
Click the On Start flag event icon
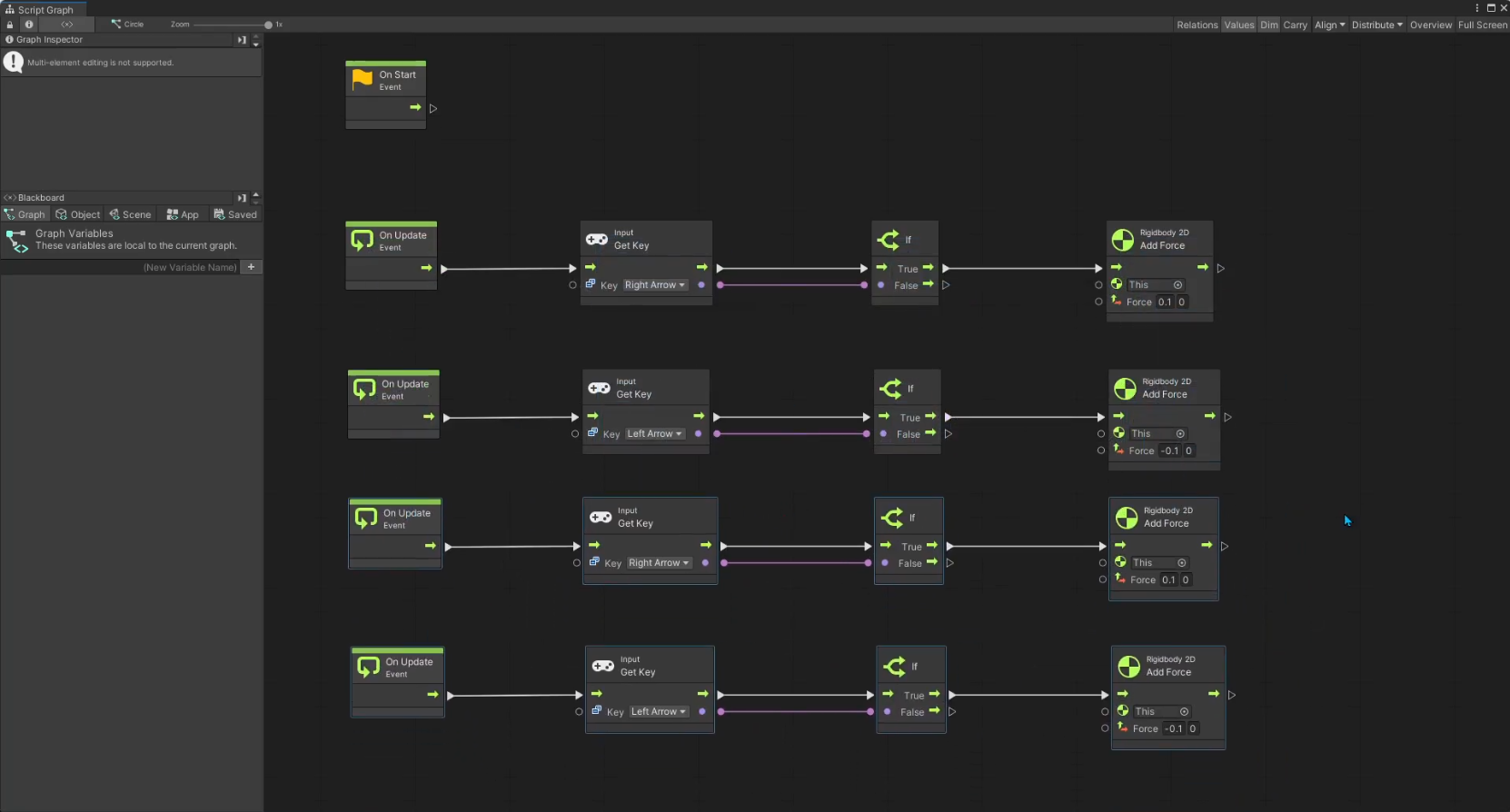pyautogui.click(x=363, y=80)
